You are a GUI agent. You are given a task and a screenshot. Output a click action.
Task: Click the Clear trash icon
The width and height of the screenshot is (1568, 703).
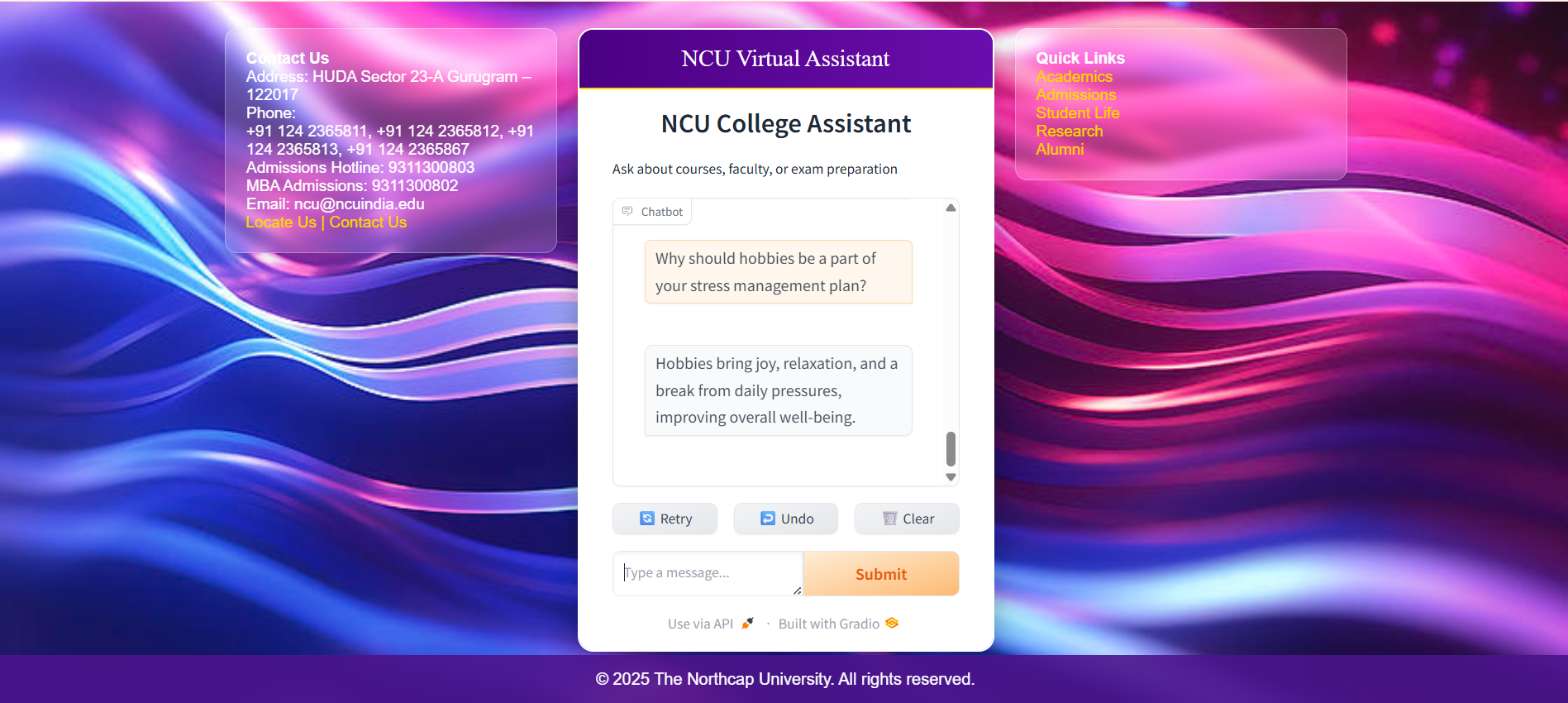tap(890, 519)
